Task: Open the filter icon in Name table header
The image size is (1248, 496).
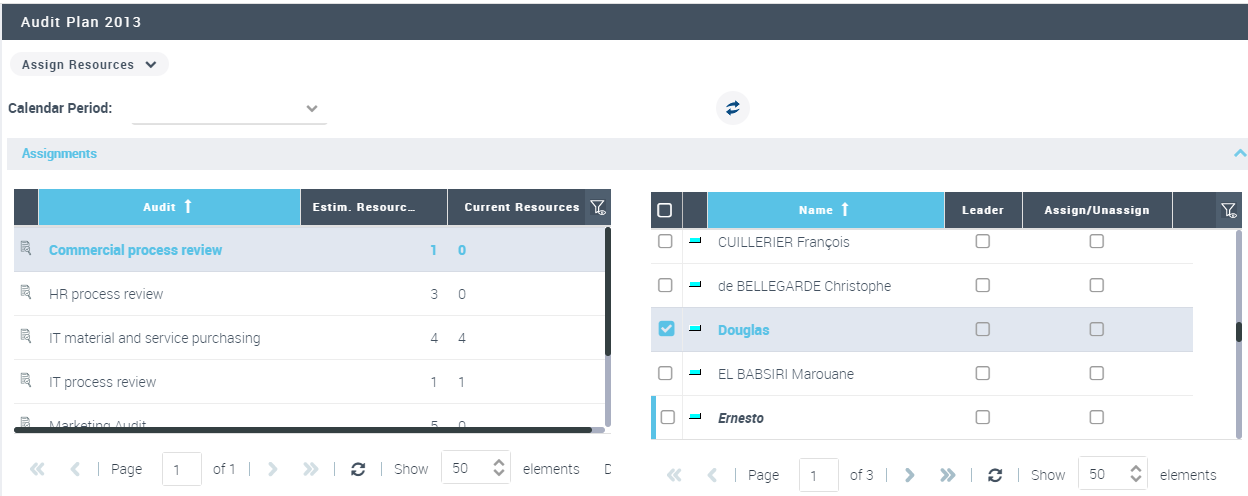Action: [x=1229, y=211]
